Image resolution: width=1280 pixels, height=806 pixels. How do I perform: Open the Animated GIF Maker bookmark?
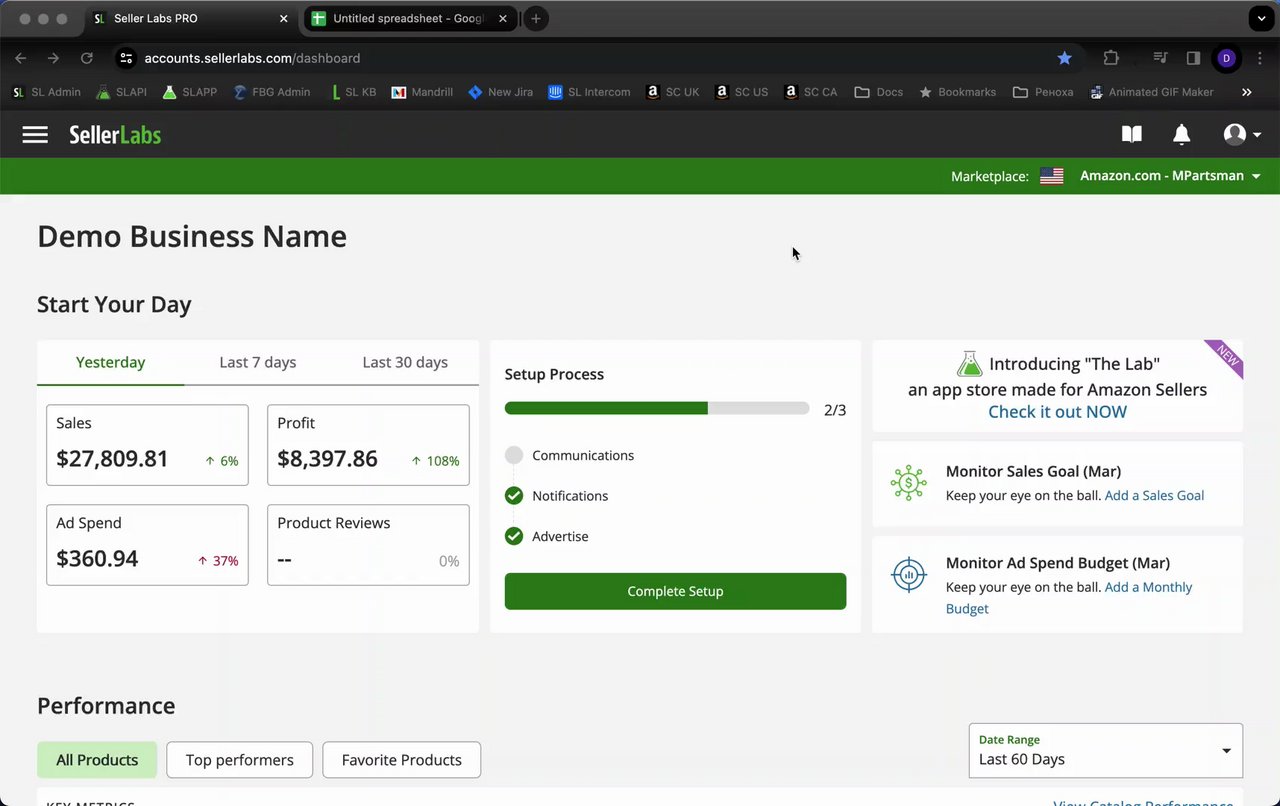[x=1151, y=92]
